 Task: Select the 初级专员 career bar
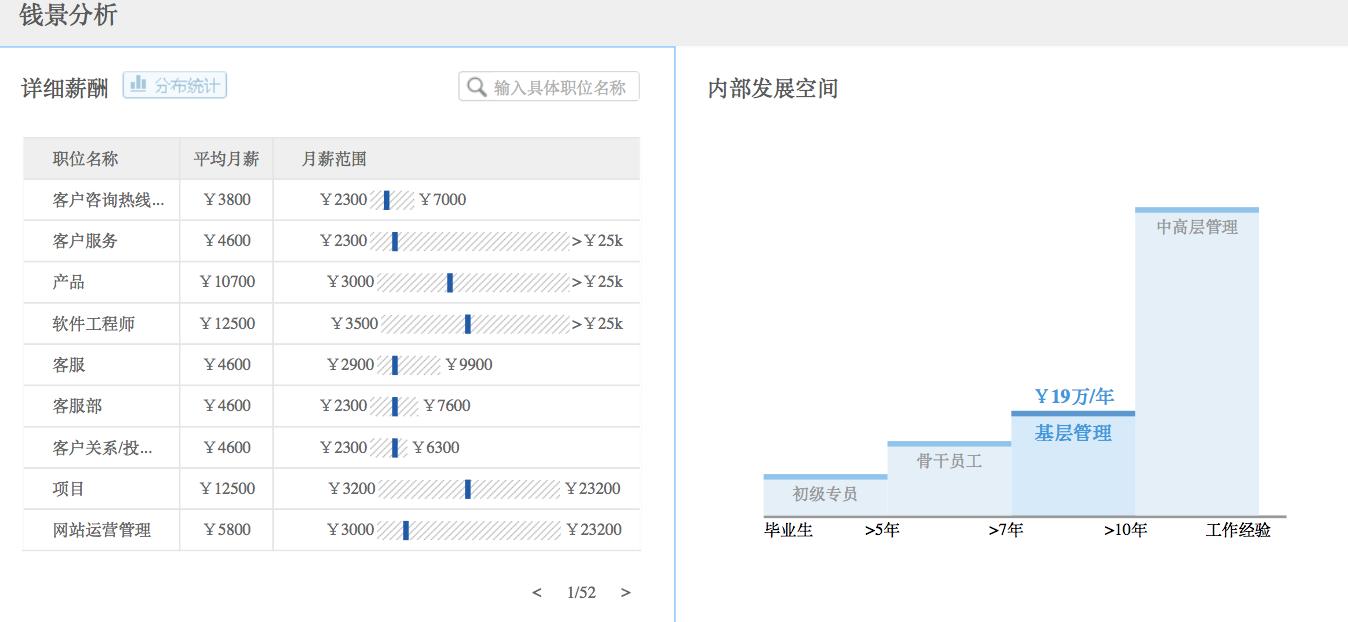coord(825,495)
